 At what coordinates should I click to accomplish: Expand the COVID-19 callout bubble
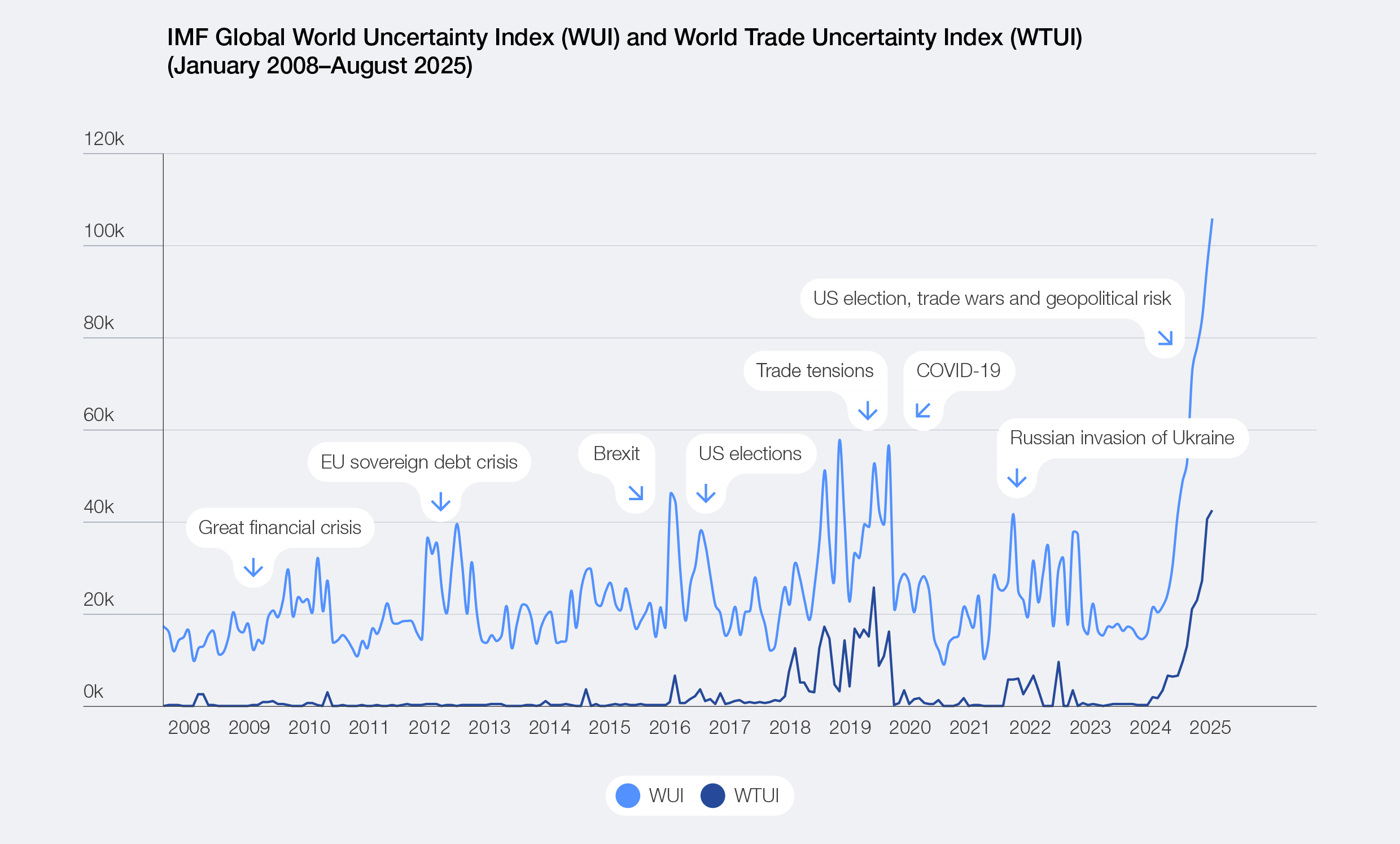coord(958,370)
